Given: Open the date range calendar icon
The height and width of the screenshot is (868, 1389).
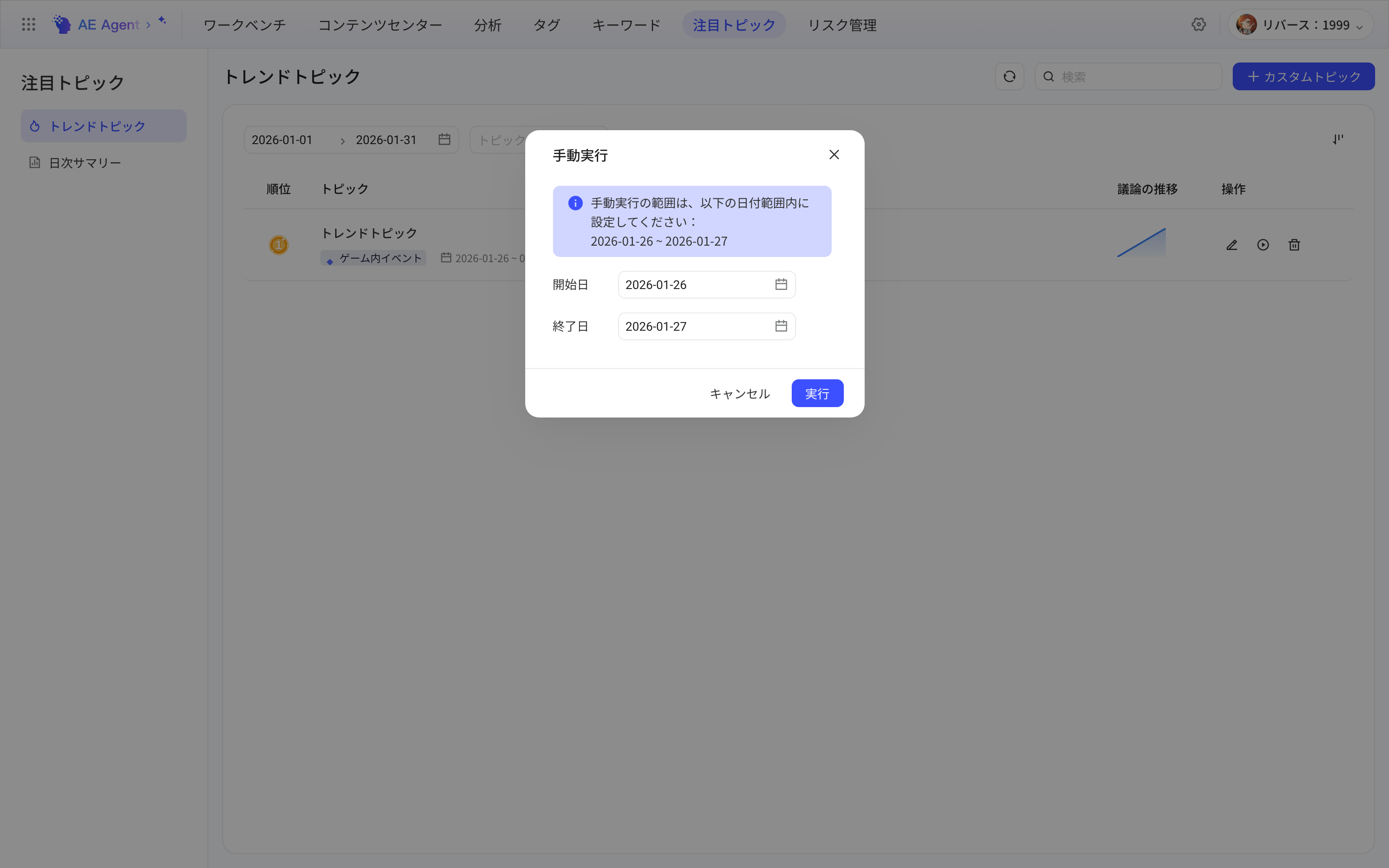Looking at the screenshot, I should pyautogui.click(x=444, y=139).
